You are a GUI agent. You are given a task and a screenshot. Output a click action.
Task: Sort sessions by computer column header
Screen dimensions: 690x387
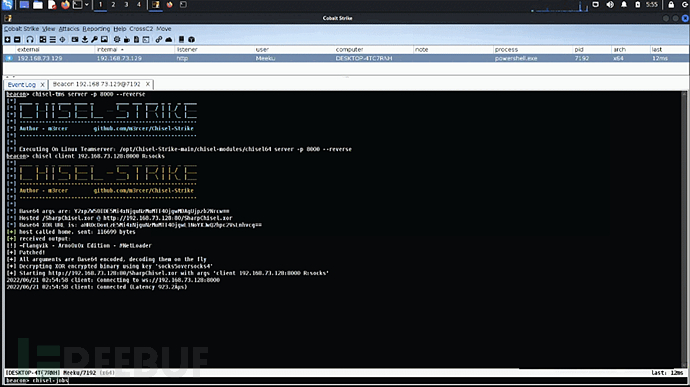pos(374,49)
